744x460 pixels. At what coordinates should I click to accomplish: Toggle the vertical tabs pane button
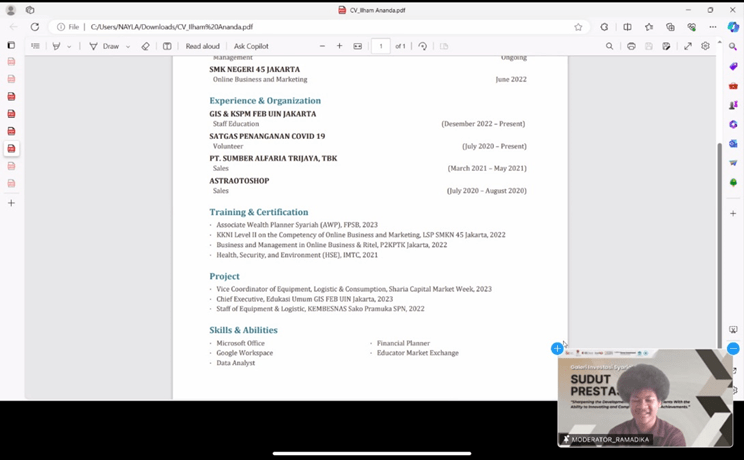(x=11, y=45)
